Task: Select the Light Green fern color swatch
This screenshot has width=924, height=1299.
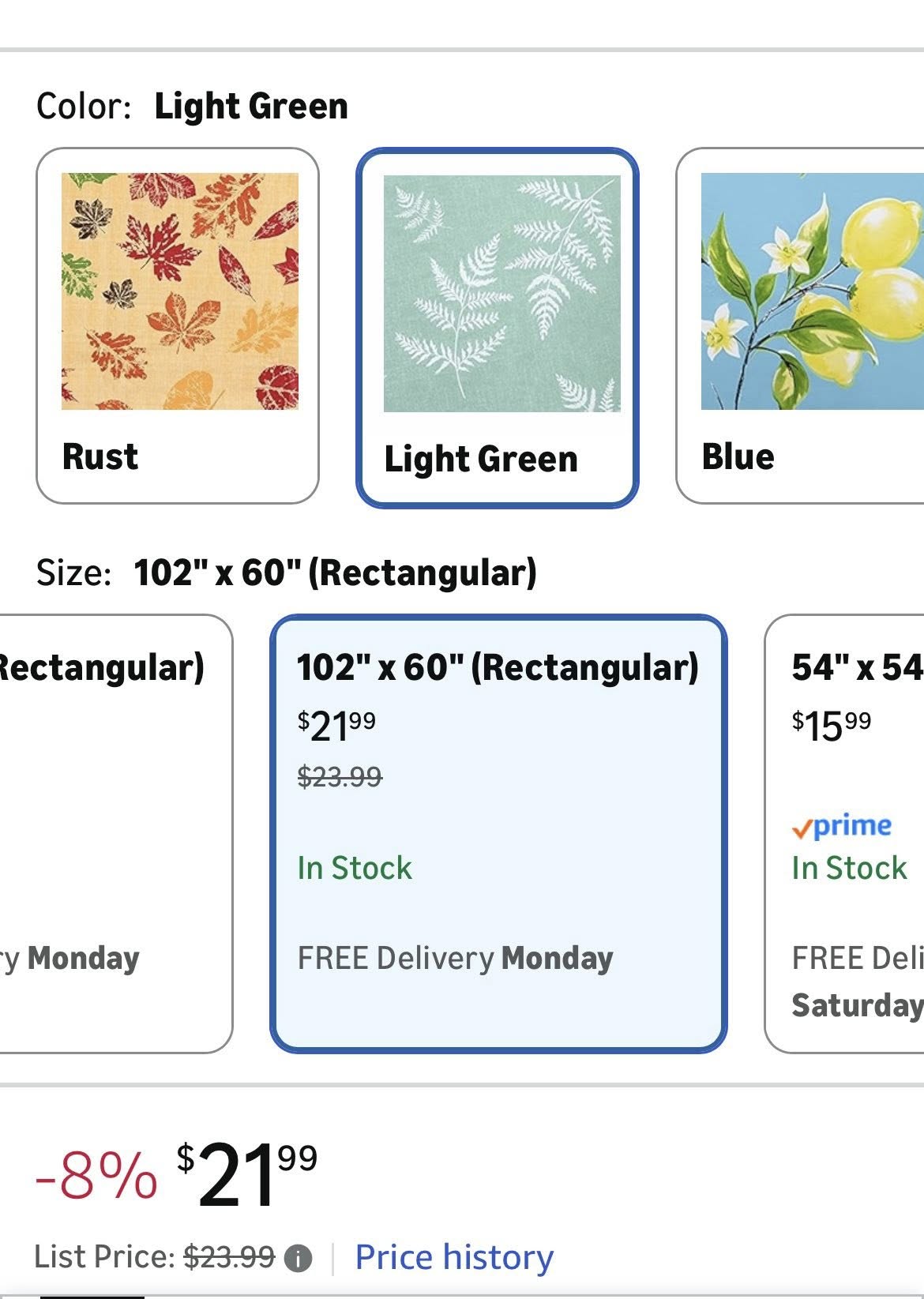Action: tap(498, 324)
